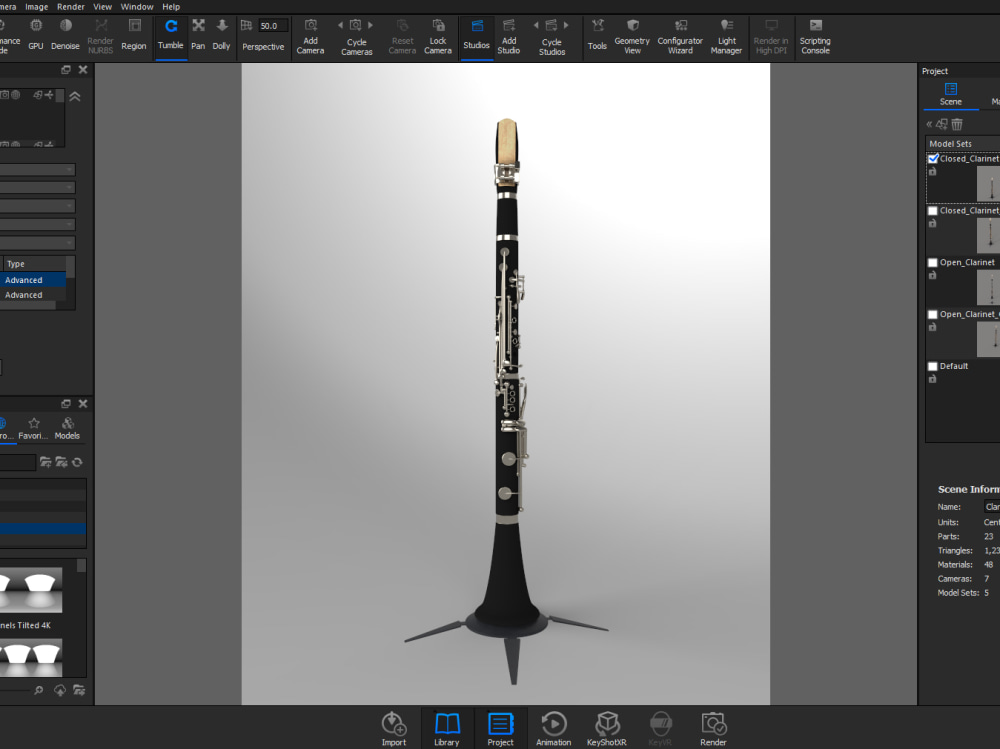Click the Cycle Cameras next arrow

pyautogui.click(x=370, y=25)
